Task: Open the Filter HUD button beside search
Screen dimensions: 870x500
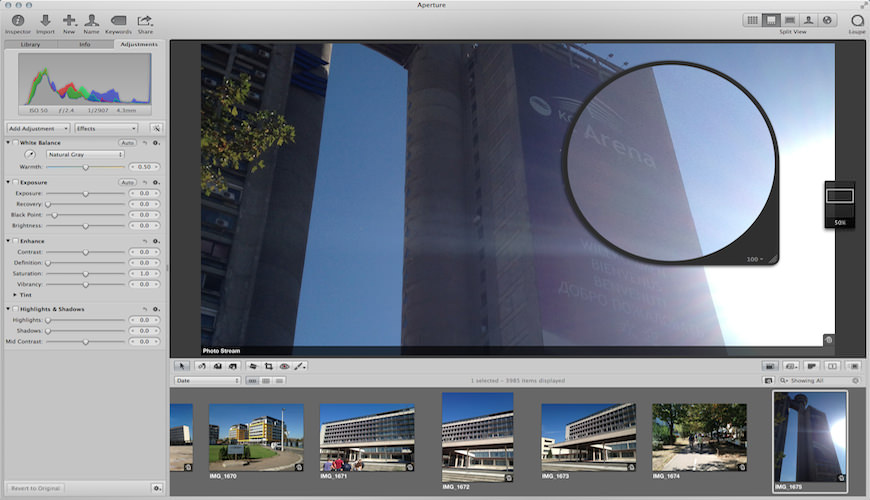Action: click(x=768, y=381)
